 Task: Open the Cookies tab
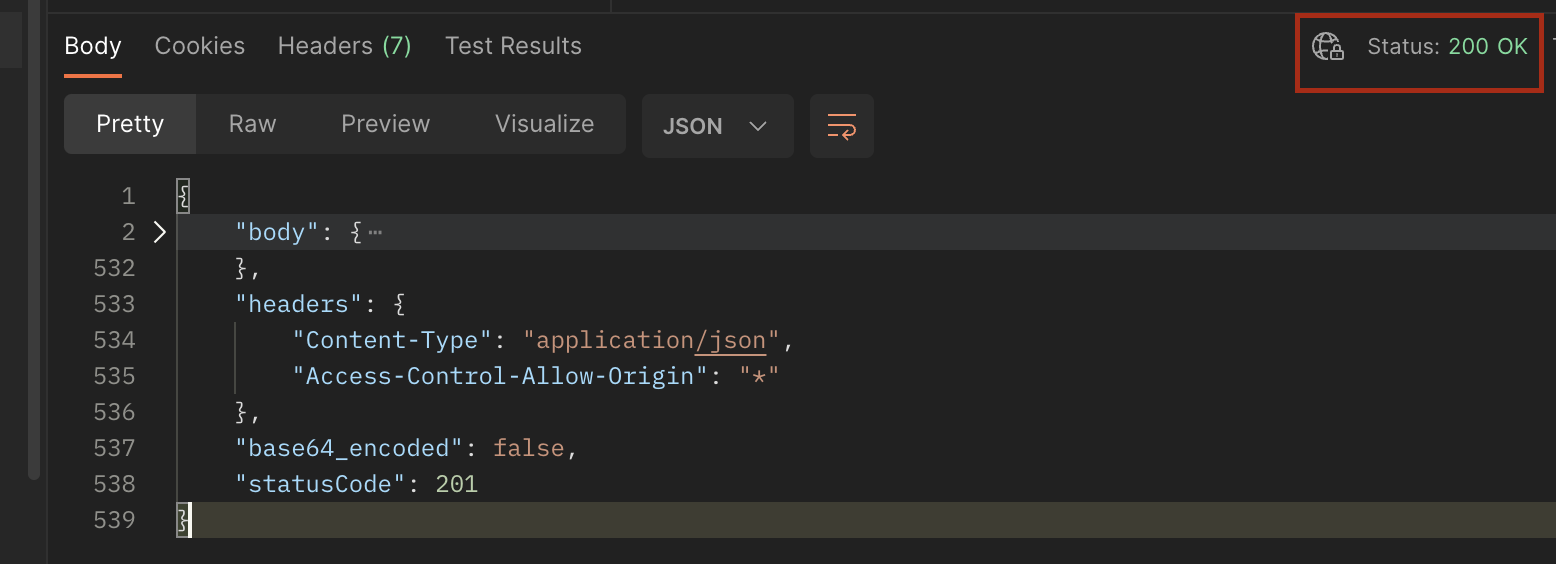(200, 46)
